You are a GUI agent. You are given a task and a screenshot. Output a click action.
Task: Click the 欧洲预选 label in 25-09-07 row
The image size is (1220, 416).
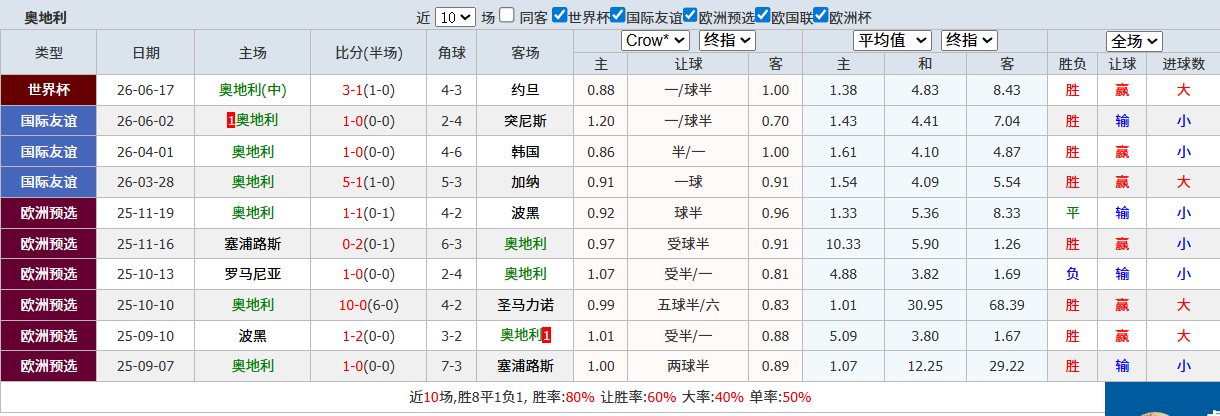click(x=49, y=366)
